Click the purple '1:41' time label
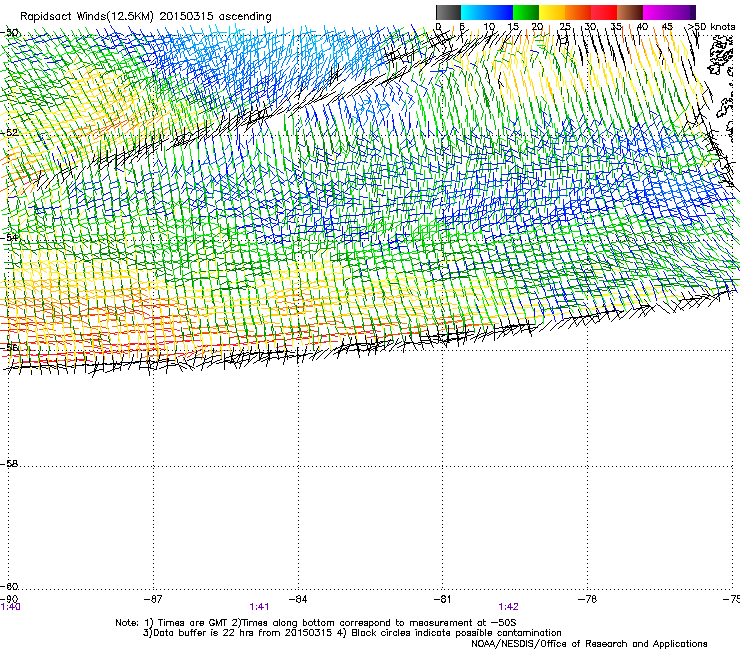Screen dimensions: 740x650 click(x=259, y=607)
